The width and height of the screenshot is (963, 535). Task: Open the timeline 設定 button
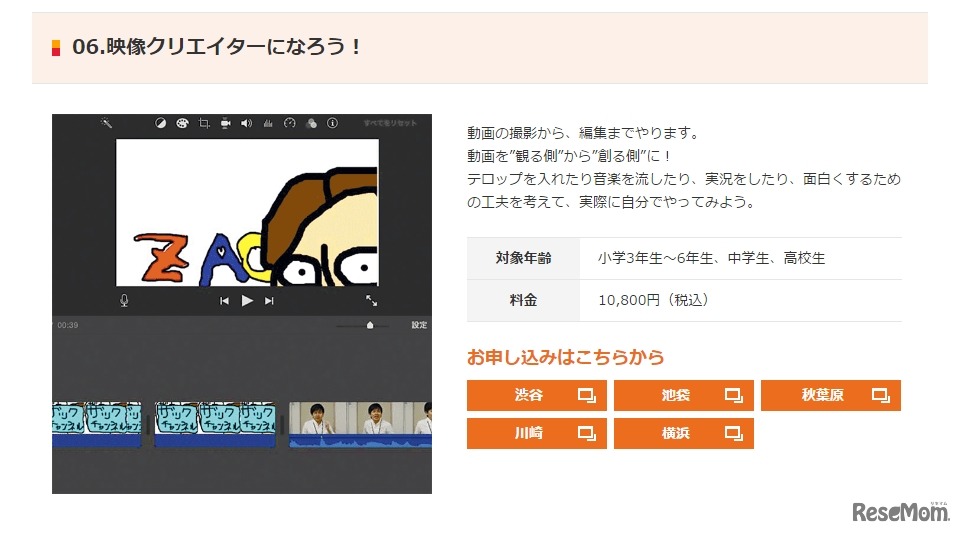coord(419,325)
